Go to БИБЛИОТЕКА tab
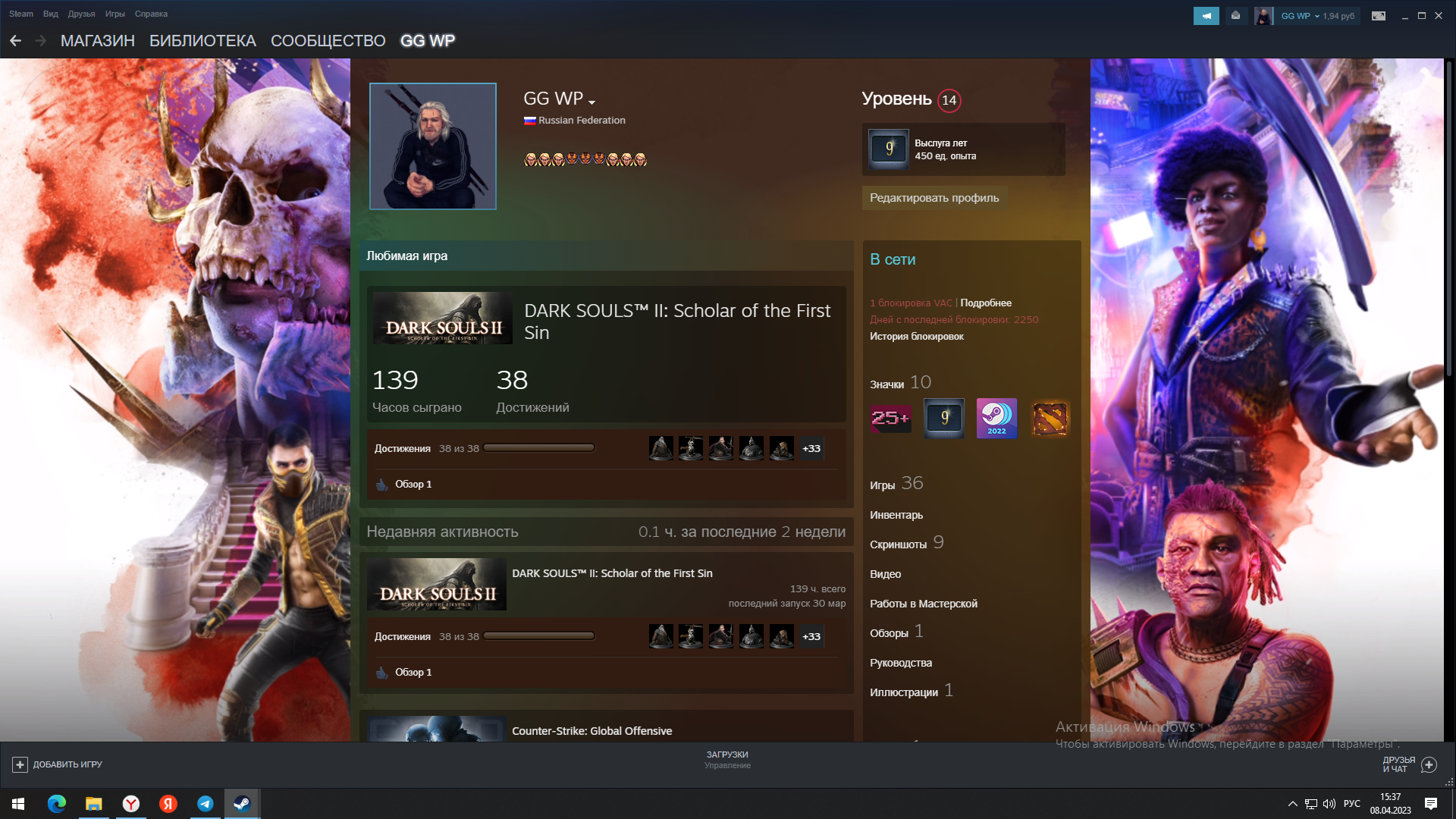 (x=202, y=41)
